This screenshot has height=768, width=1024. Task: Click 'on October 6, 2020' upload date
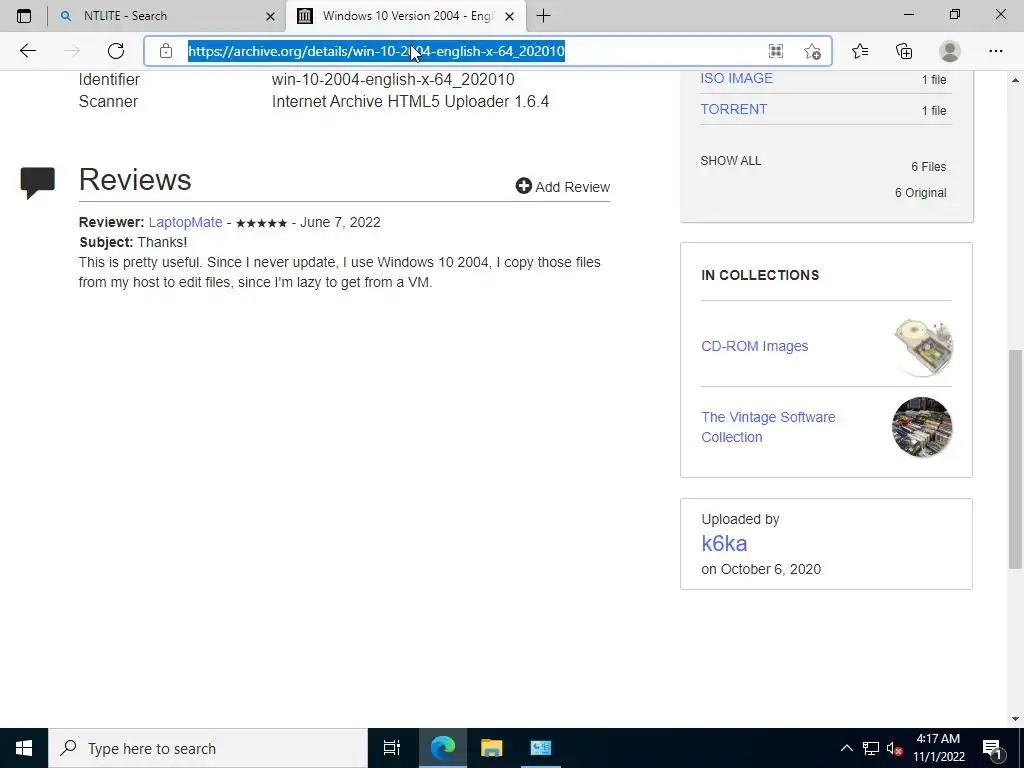(x=761, y=569)
